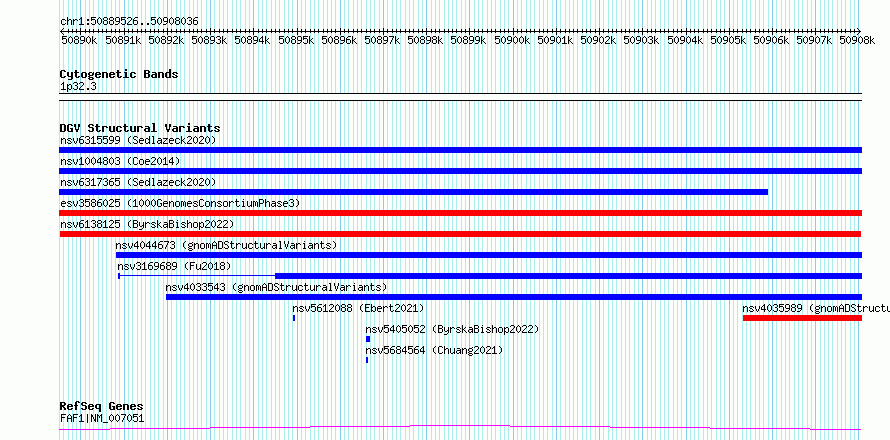This screenshot has height=440, width=890.
Task: Click the 50906k ruler tick label
Action: 771,40
